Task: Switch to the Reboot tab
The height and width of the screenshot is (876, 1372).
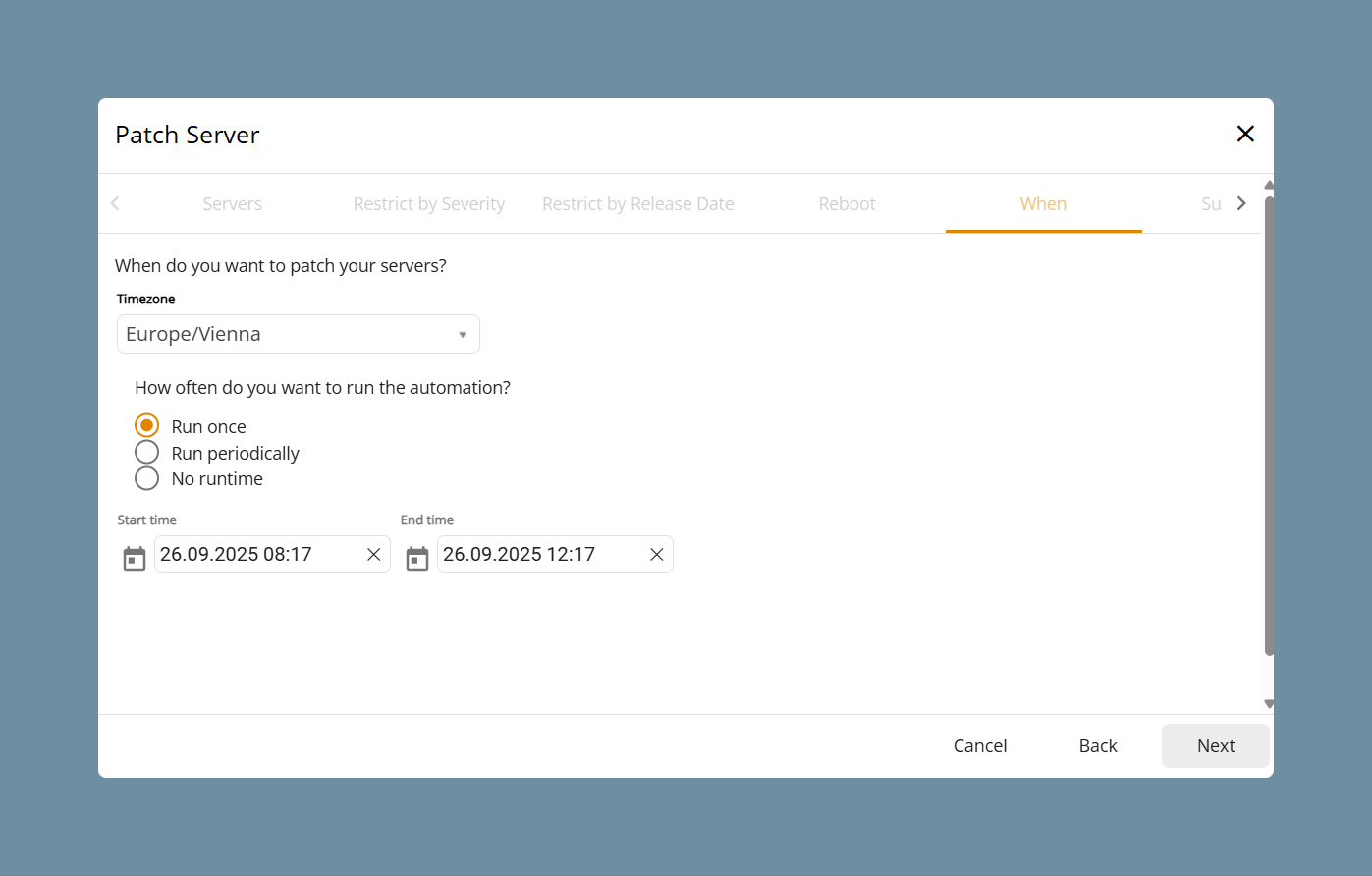Action: click(847, 203)
